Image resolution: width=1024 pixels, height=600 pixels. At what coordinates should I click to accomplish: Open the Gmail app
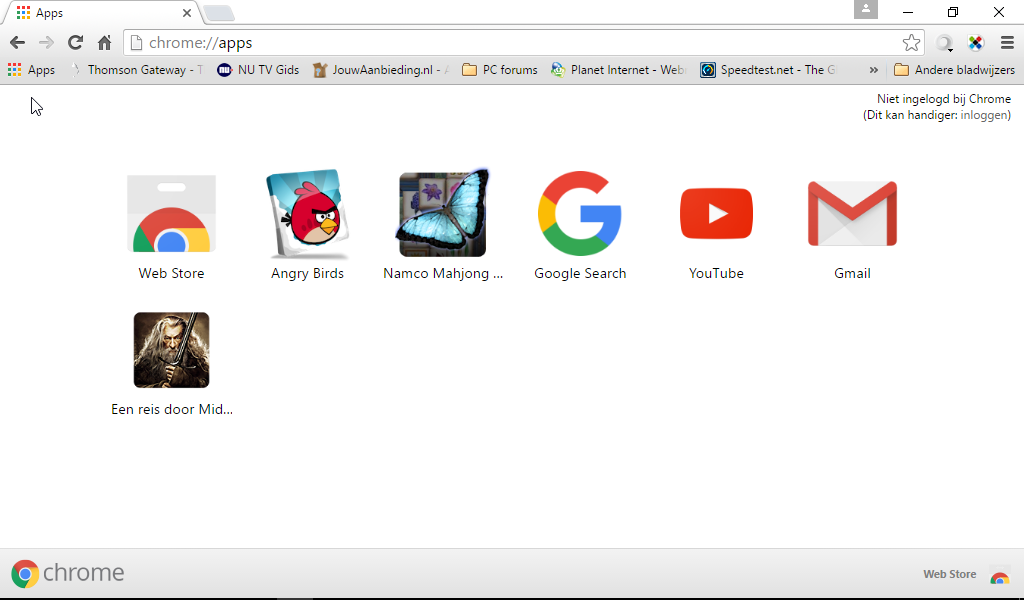coord(852,213)
